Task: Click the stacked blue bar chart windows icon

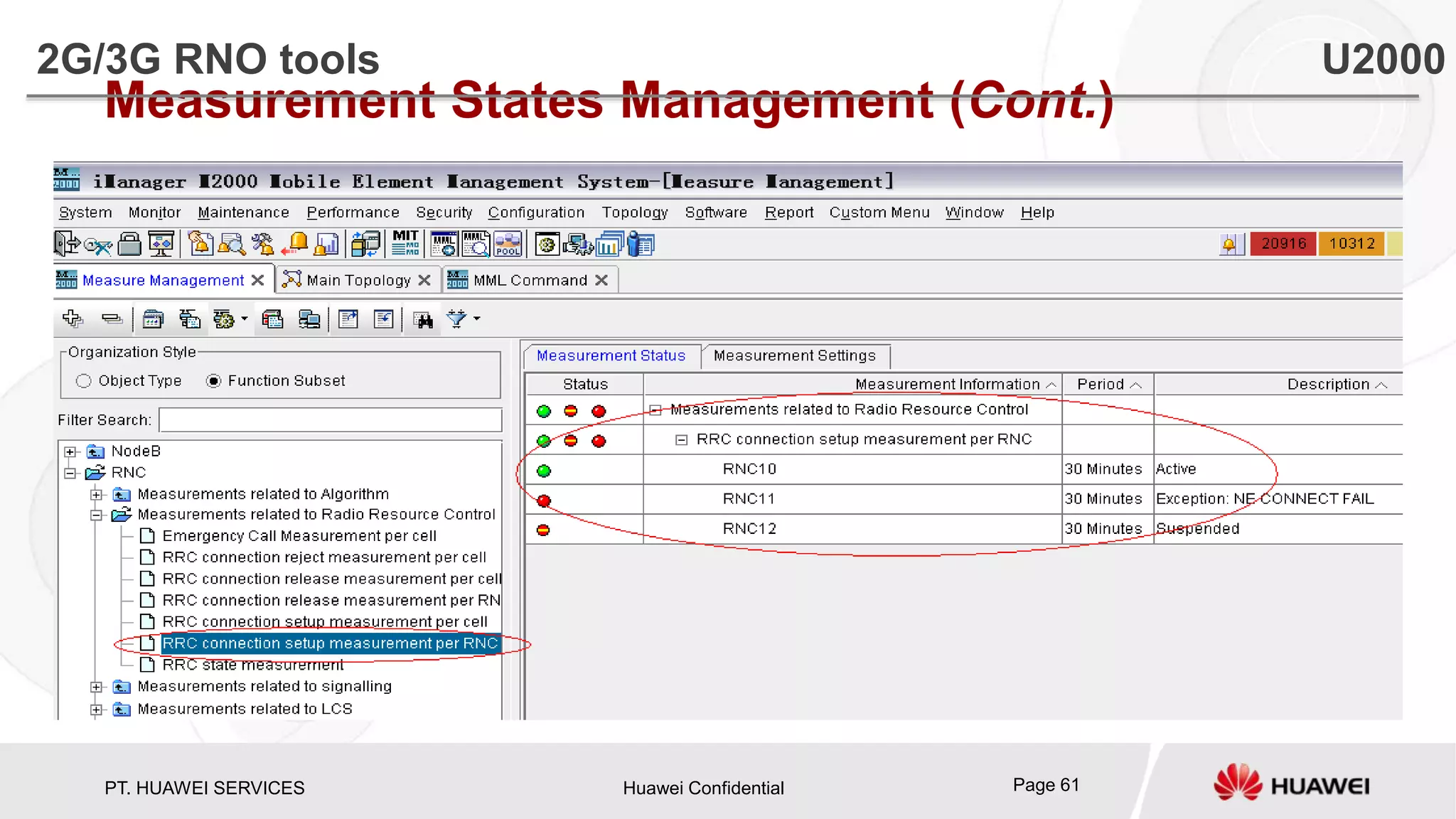Action: point(609,244)
